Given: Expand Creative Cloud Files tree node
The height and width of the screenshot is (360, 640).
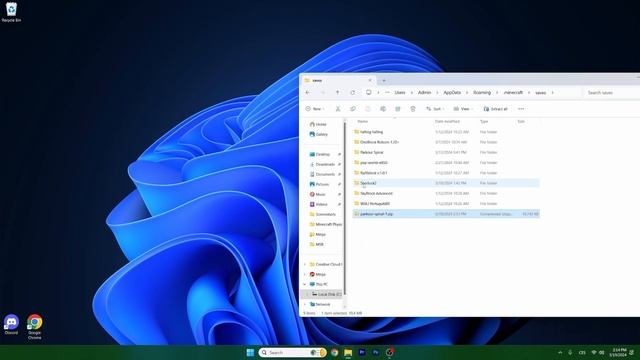Looking at the screenshot, I should click(x=305, y=264).
